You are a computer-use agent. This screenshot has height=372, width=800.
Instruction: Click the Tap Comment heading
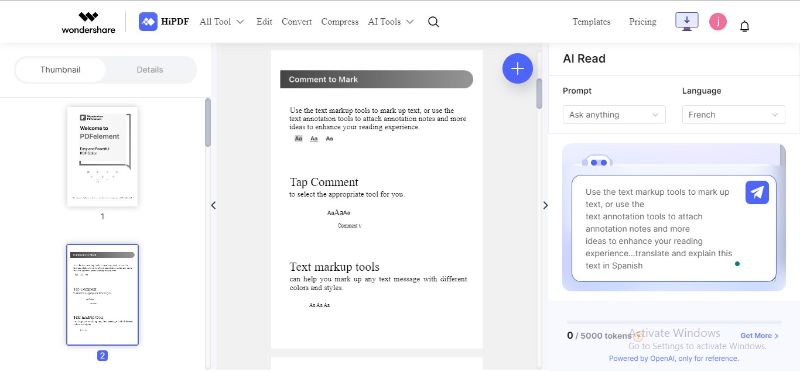pos(324,182)
